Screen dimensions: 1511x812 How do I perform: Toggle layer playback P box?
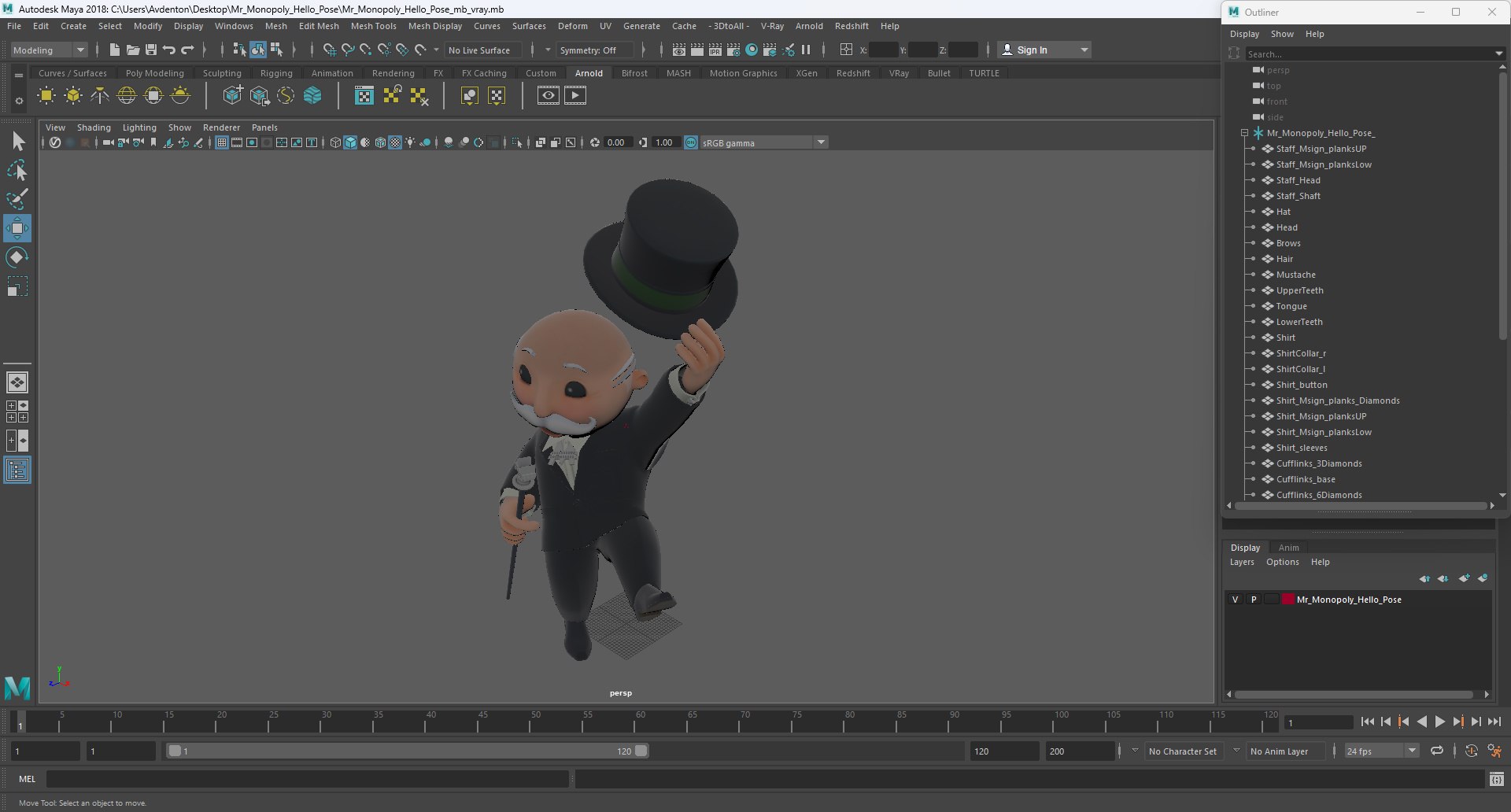1254,600
